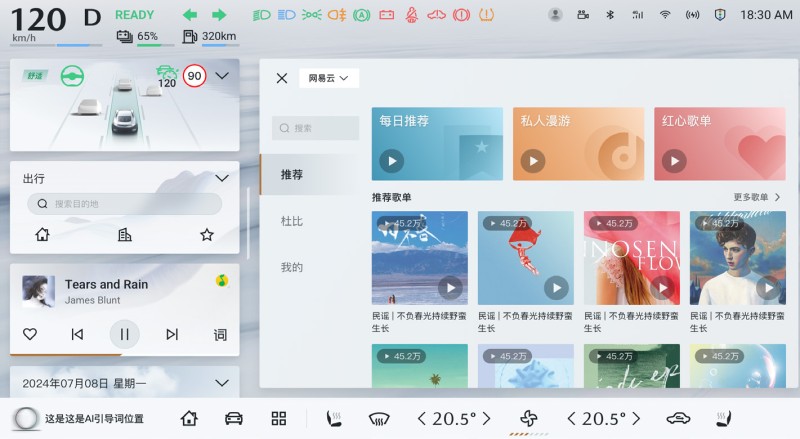This screenshot has width=800, height=439.
Task: Like Tears and Rain with heart icon
Action: pos(30,334)
